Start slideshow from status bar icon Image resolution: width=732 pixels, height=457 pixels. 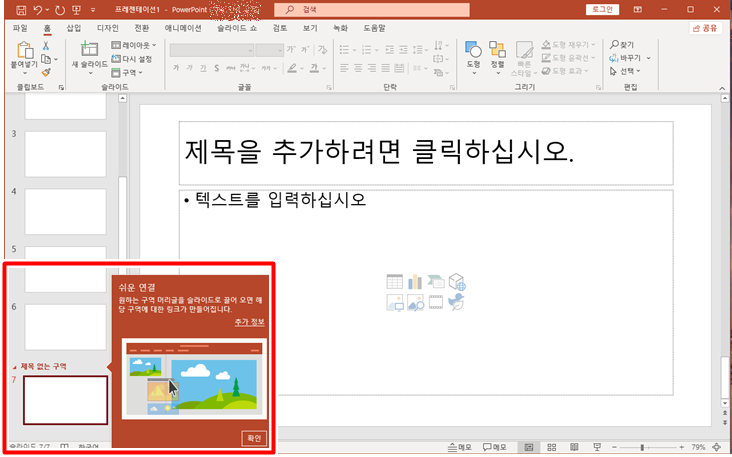(x=597, y=447)
